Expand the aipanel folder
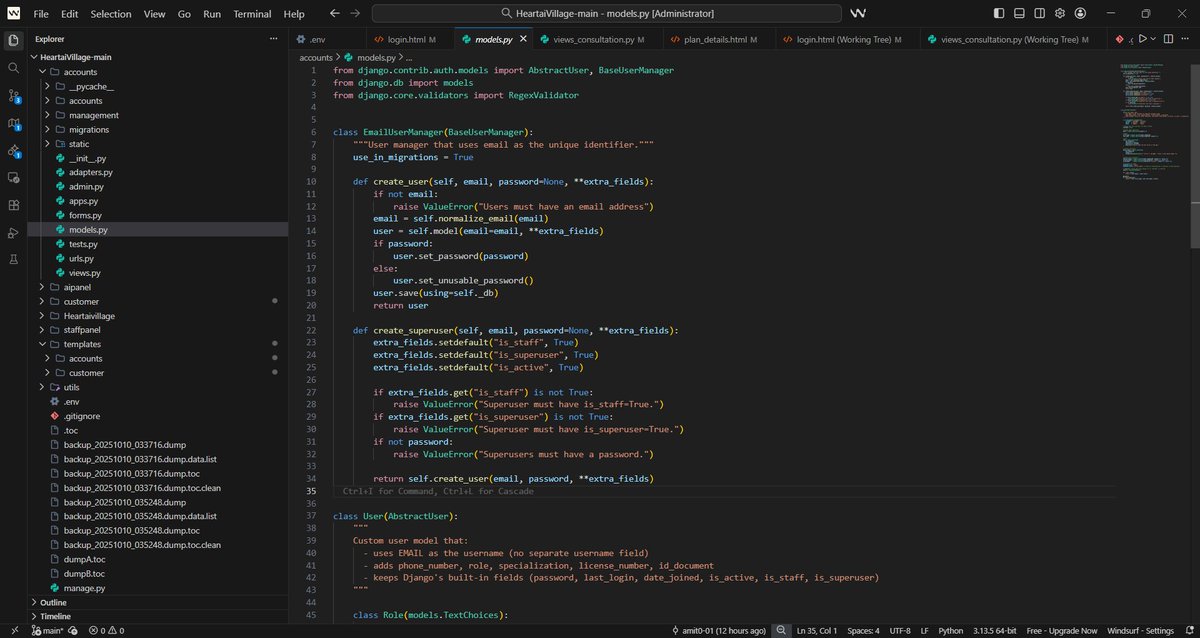This screenshot has height=638, width=1200. (159, 287)
